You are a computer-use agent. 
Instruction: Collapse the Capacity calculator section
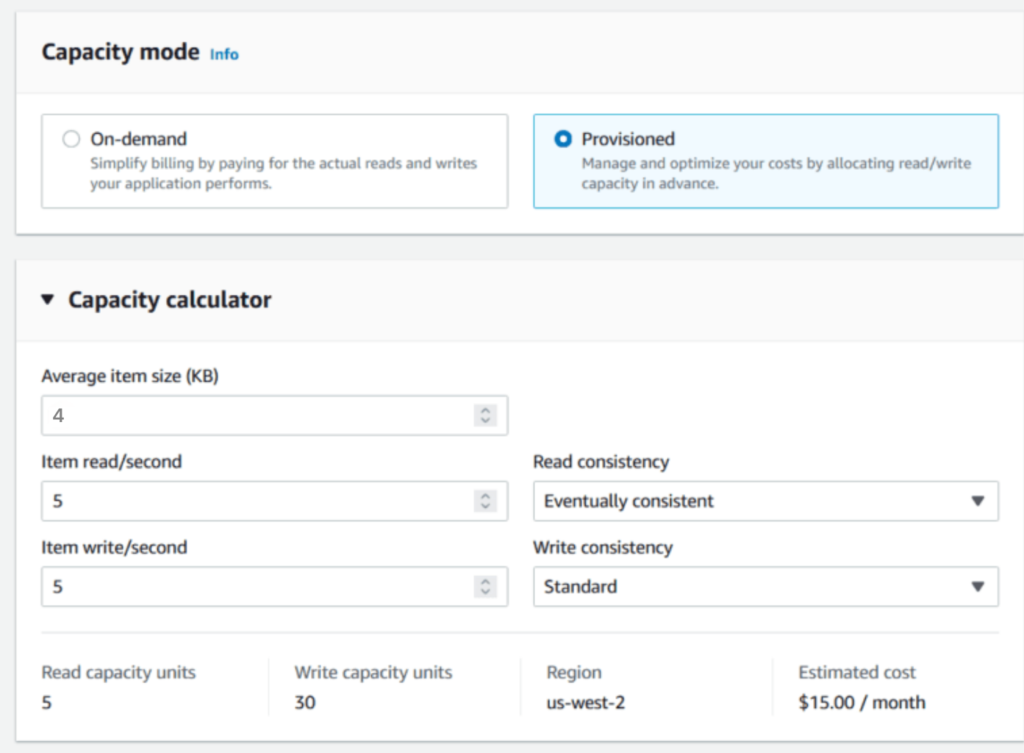click(47, 299)
